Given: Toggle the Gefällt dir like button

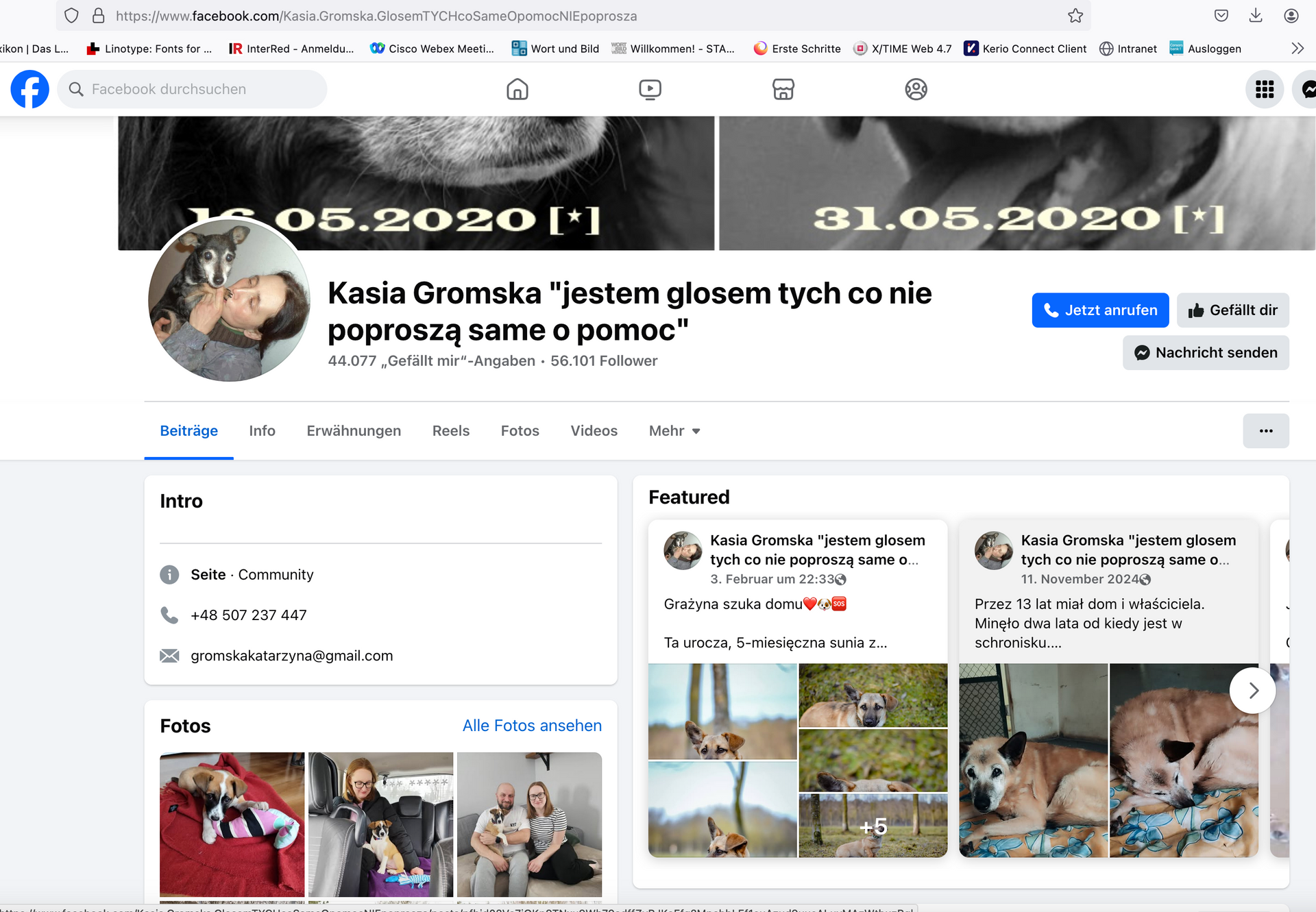Looking at the screenshot, I should (1232, 310).
